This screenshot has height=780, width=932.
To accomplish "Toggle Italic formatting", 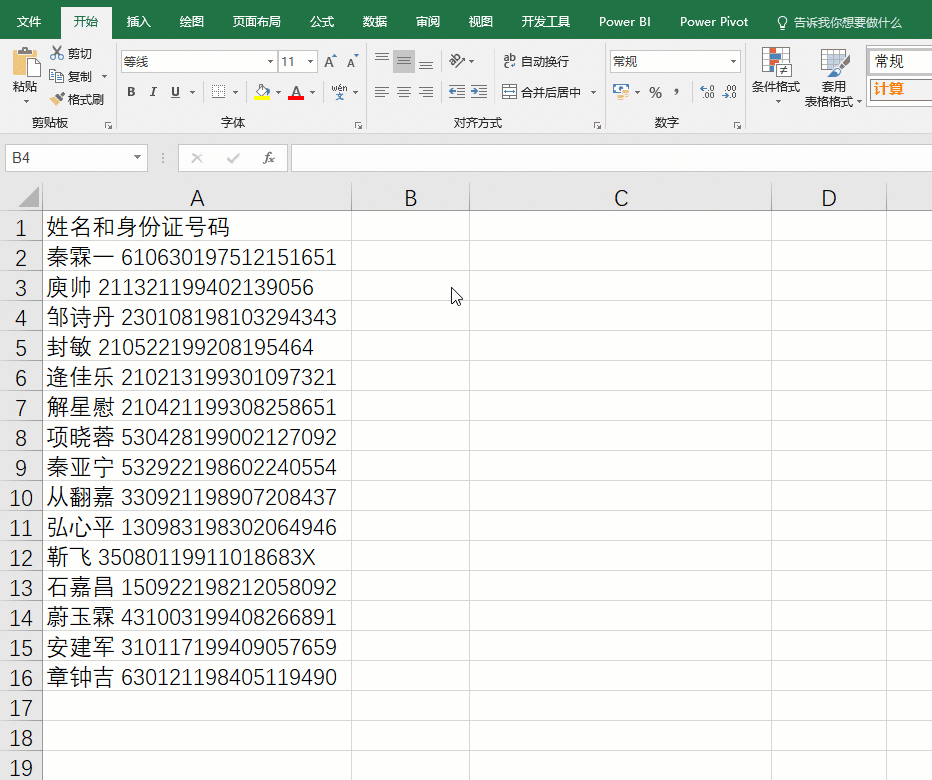I will pyautogui.click(x=153, y=92).
